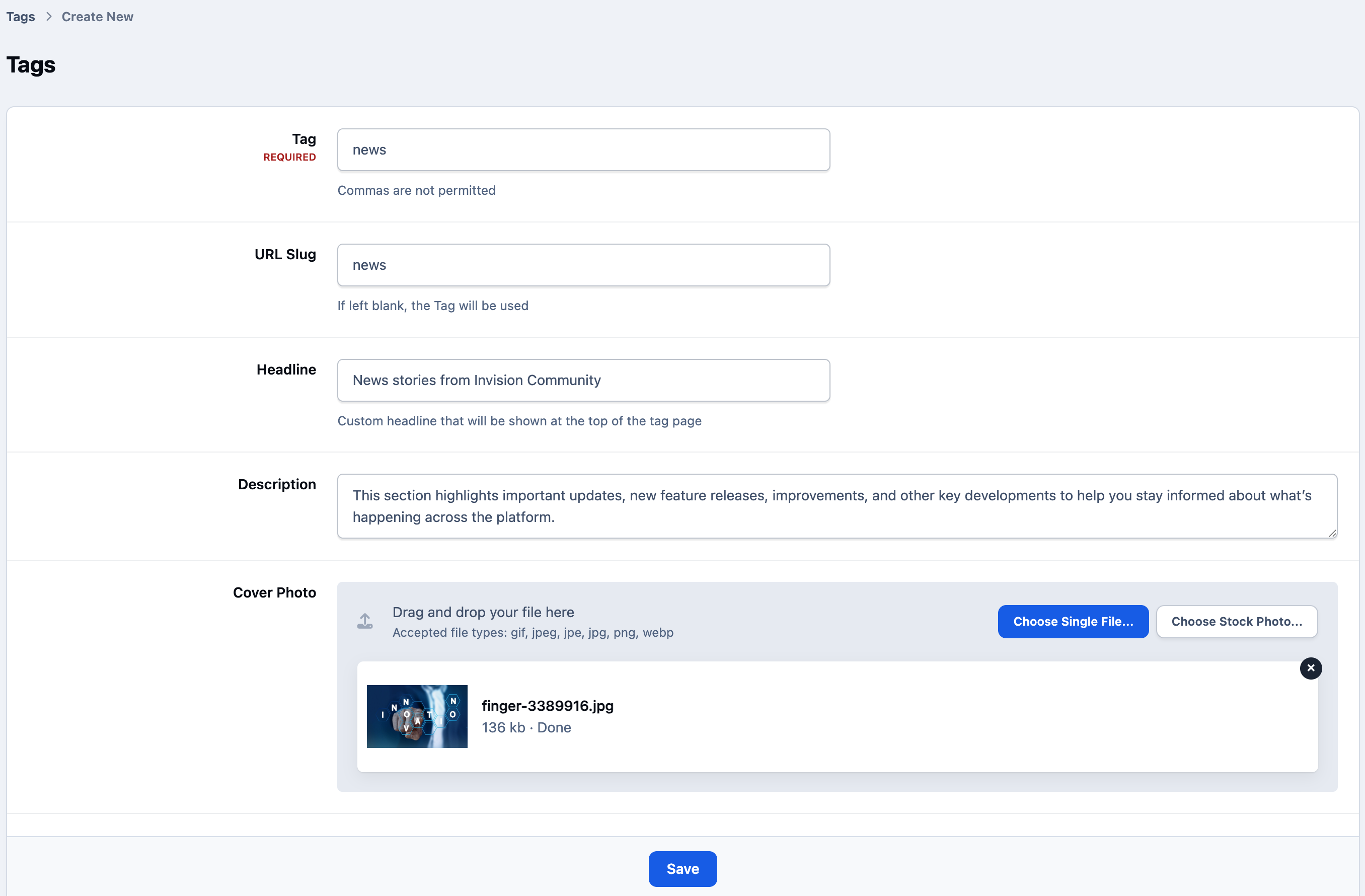Save the new tag
Viewport: 1365px width, 896px height.
point(682,868)
